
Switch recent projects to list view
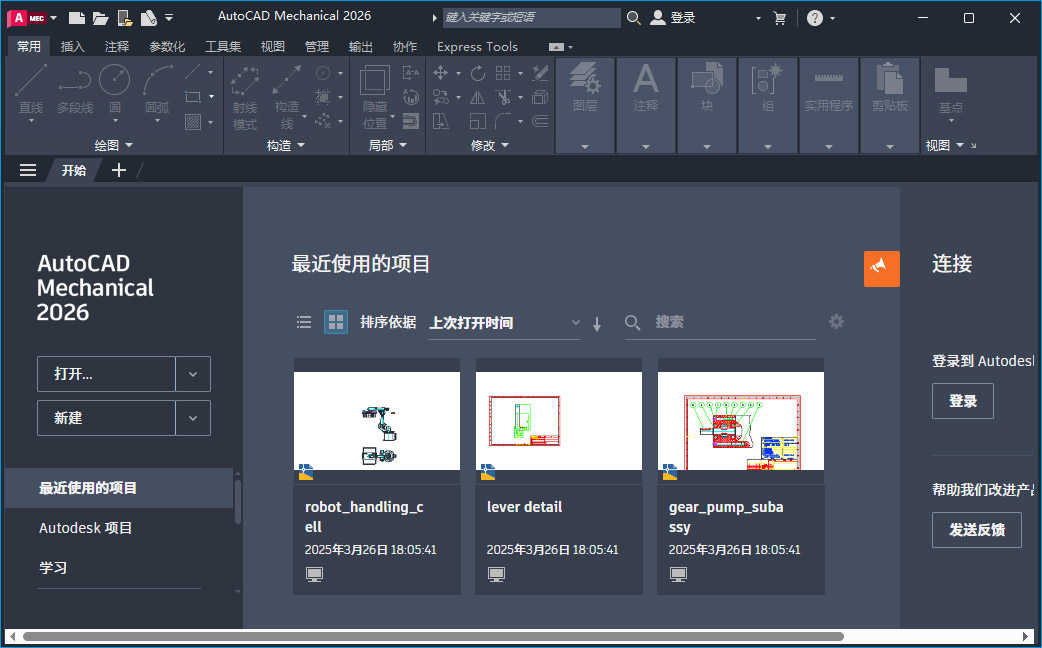tap(304, 322)
